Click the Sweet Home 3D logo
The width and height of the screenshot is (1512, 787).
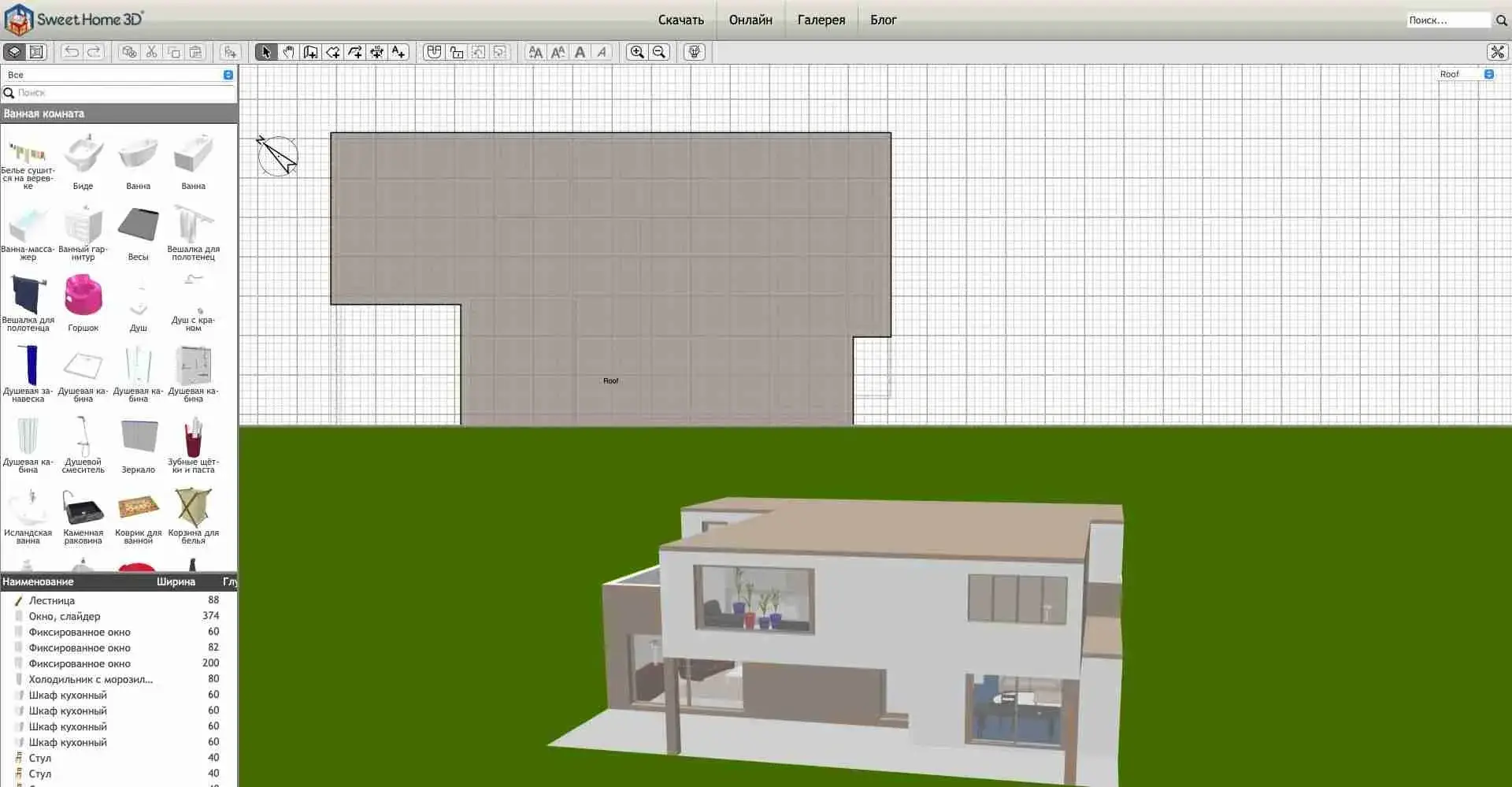click(75, 20)
